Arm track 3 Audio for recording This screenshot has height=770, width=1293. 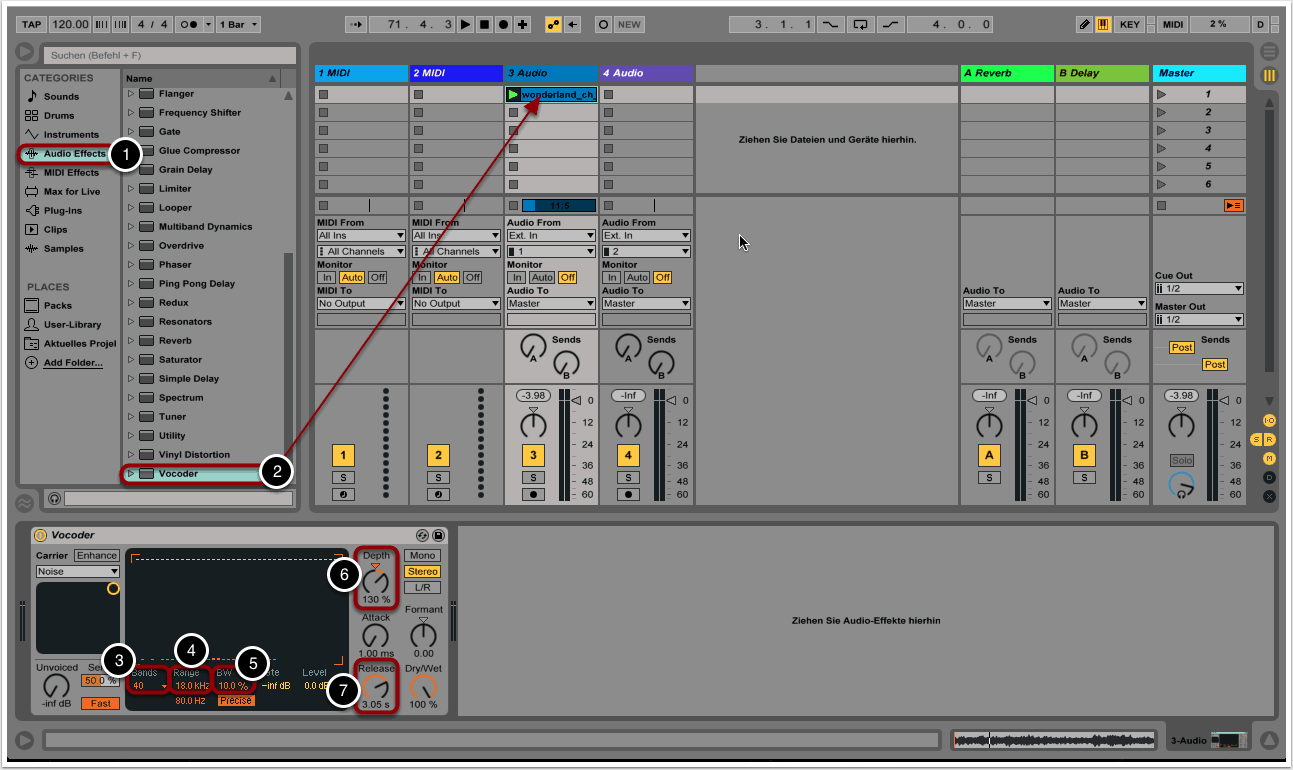(x=533, y=494)
